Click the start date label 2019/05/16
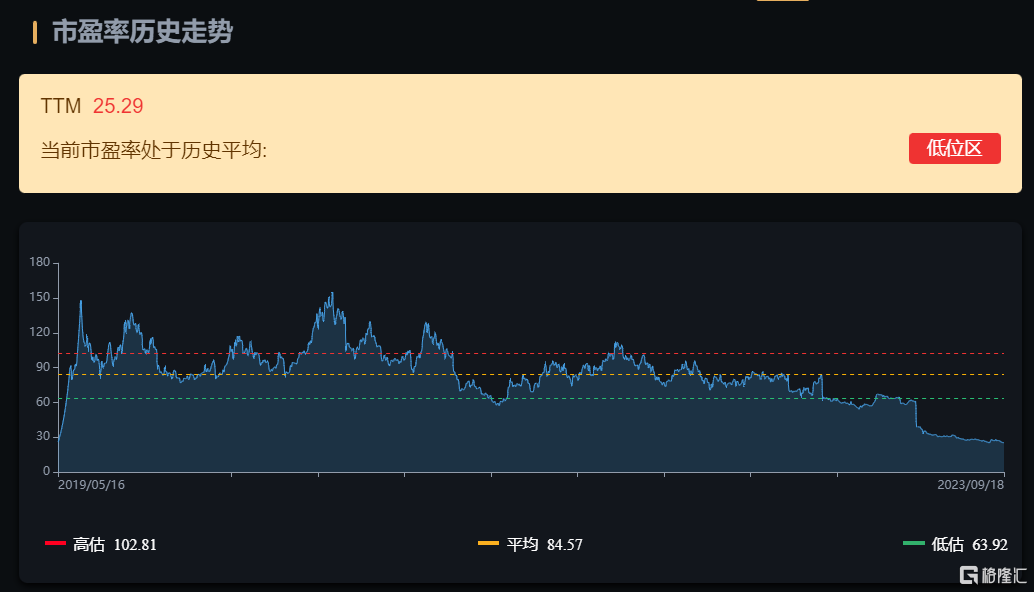 pyautogui.click(x=91, y=485)
